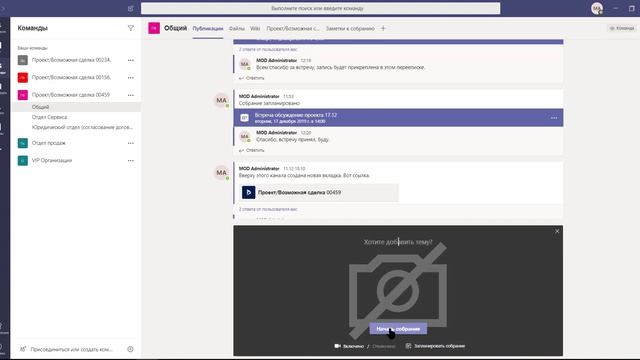Viewport: 640px width, 360px height.
Task: Click Ответить under the Спасибо, встречу принял message
Action: click(x=251, y=150)
